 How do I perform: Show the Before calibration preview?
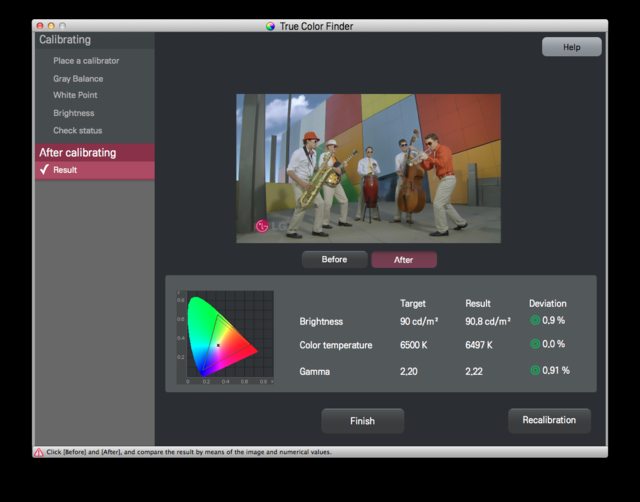coord(334,260)
